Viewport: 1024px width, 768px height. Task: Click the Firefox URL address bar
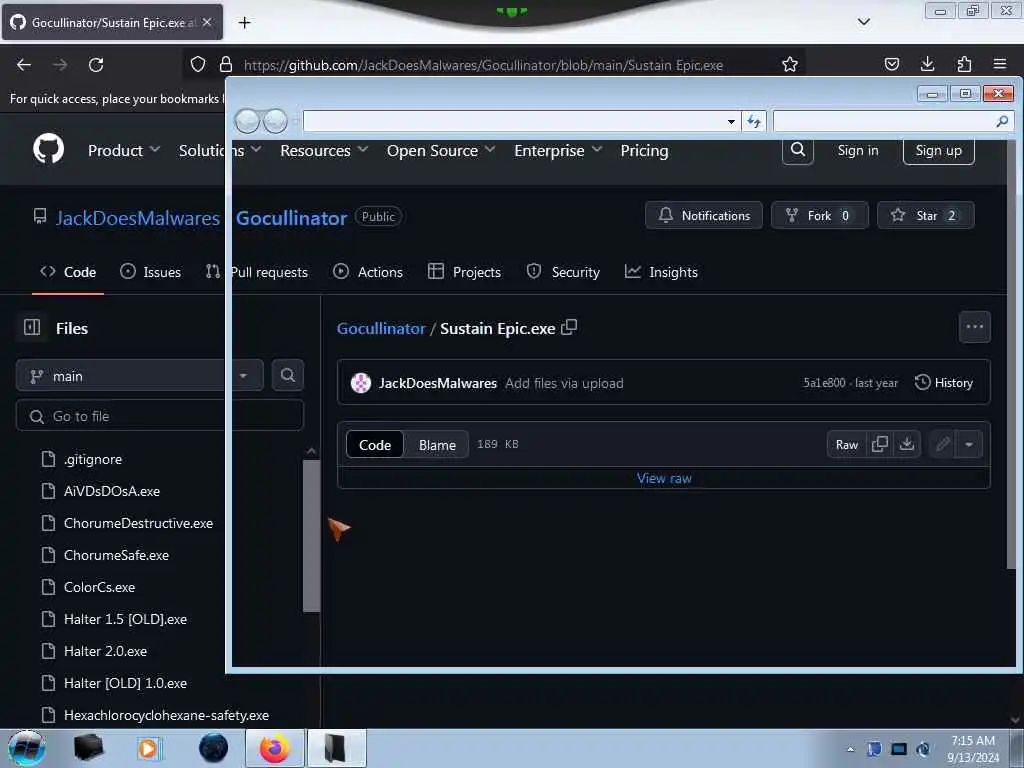pyautogui.click(x=483, y=65)
